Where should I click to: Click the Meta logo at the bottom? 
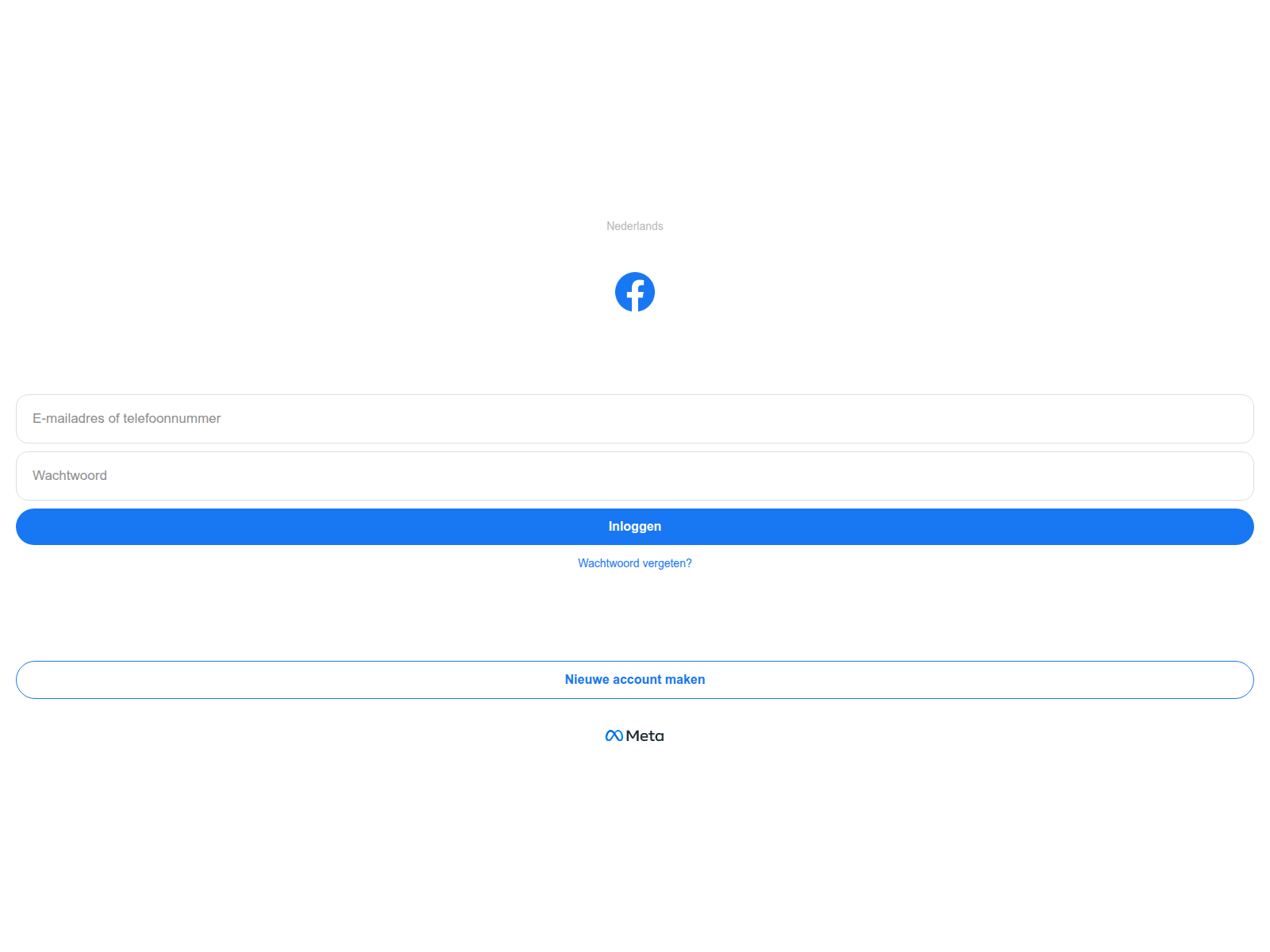tap(635, 736)
